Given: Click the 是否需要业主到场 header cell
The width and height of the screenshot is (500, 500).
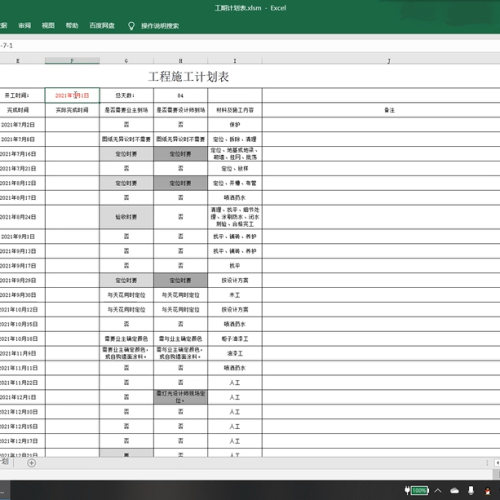Looking at the screenshot, I should click(x=126, y=110).
